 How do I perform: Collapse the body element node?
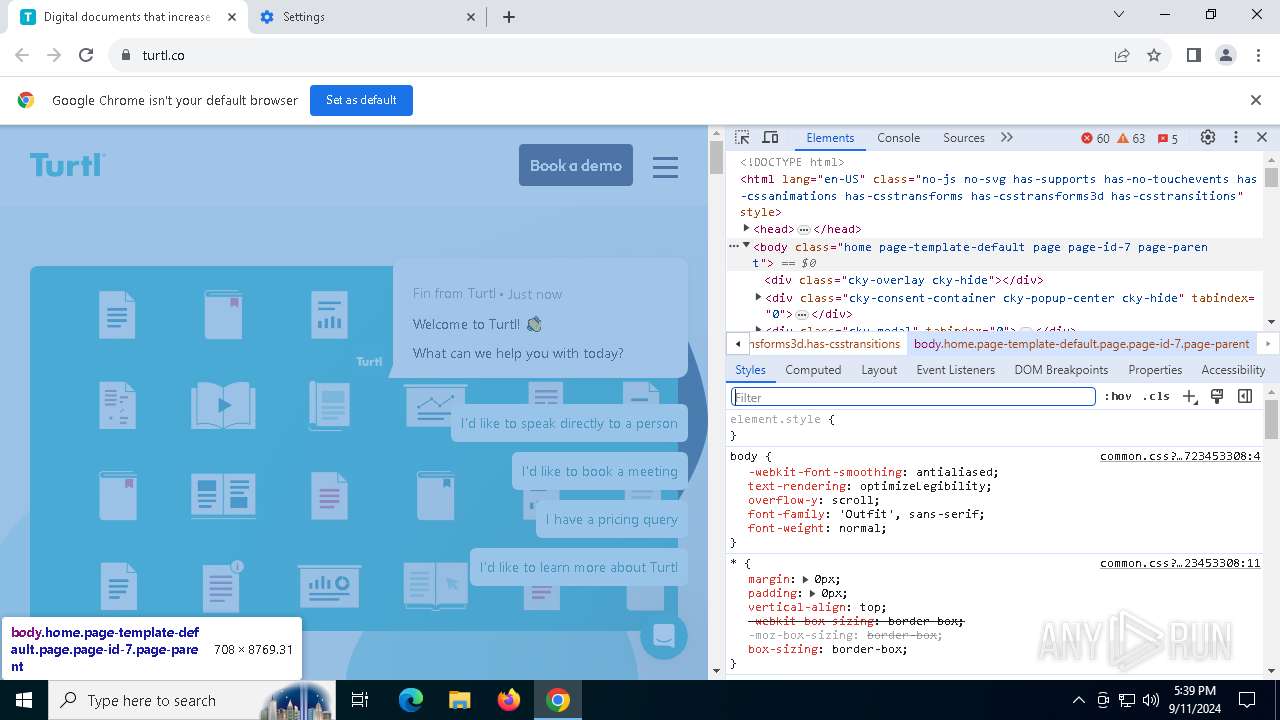[746, 246]
